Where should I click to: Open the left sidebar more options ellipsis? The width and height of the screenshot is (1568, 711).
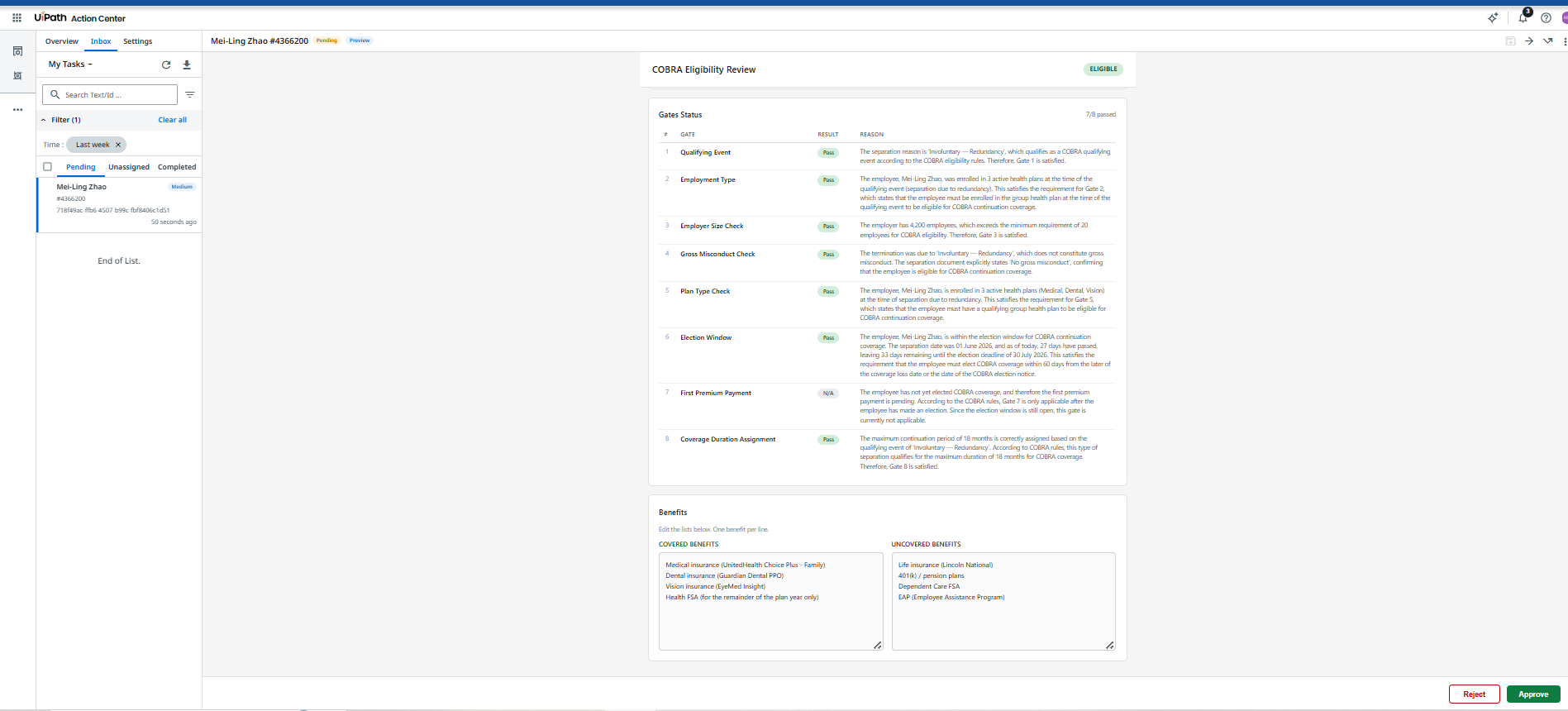click(17, 109)
